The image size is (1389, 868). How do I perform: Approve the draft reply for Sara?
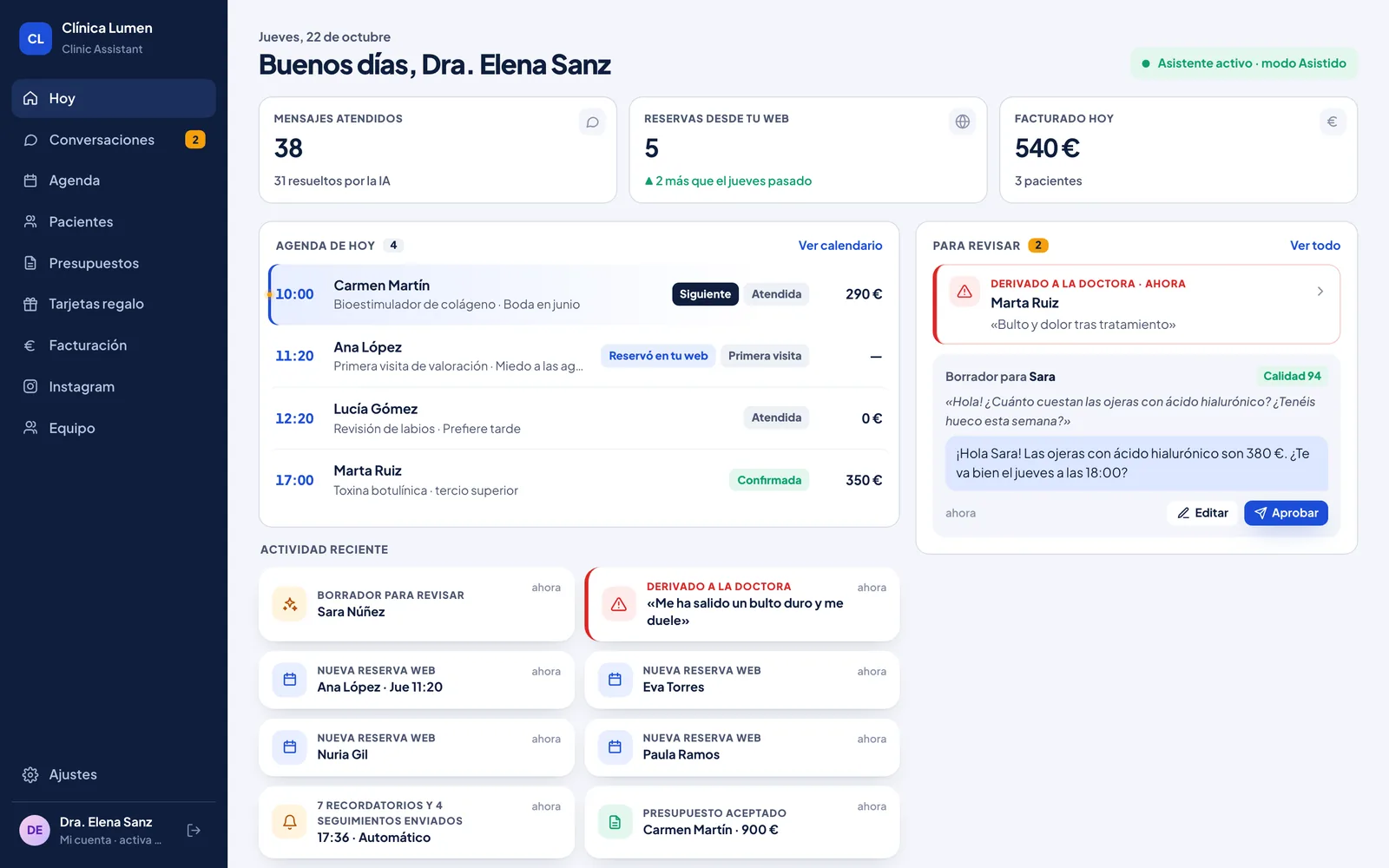tap(1286, 513)
